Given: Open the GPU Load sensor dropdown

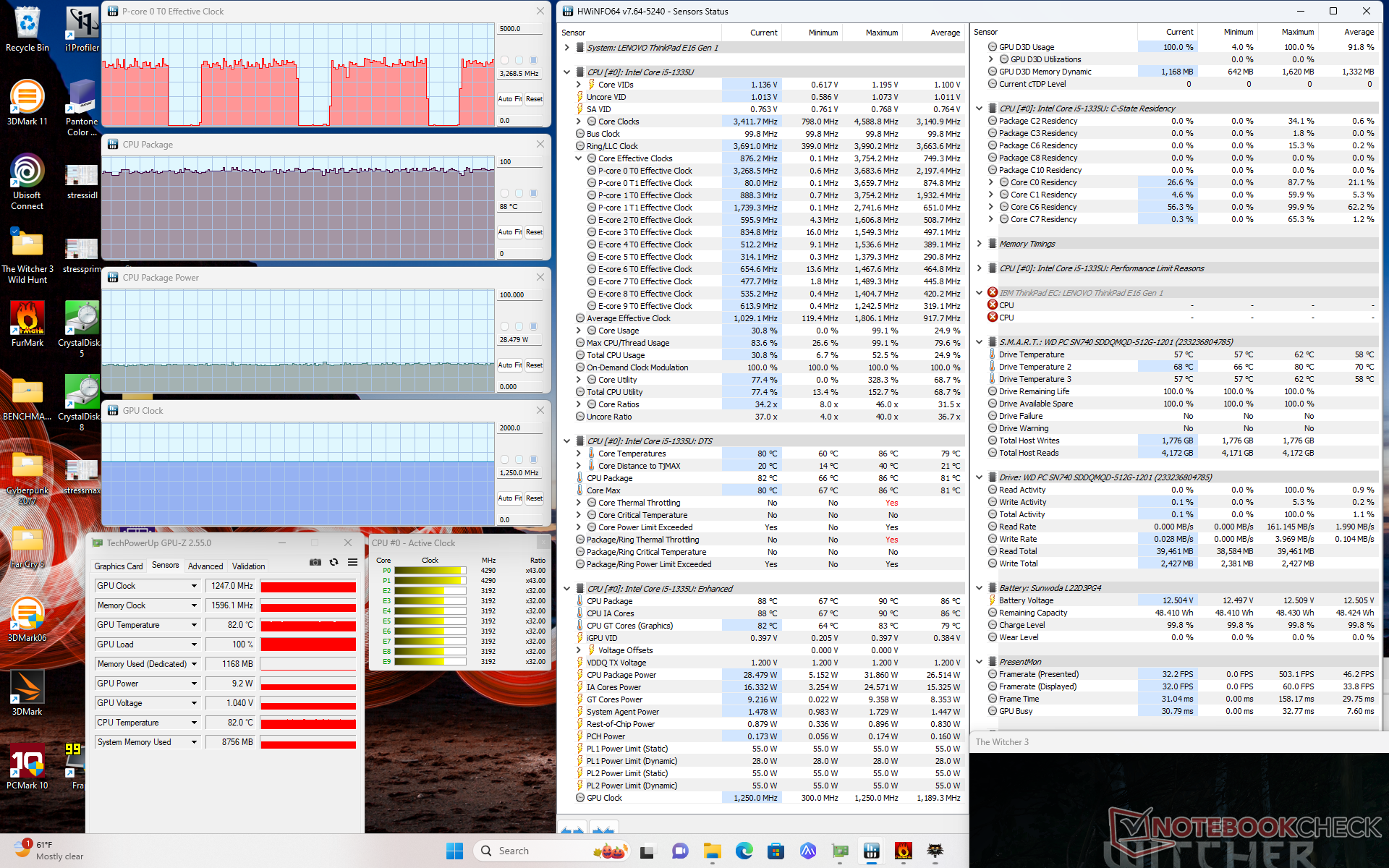Looking at the screenshot, I should (194, 644).
